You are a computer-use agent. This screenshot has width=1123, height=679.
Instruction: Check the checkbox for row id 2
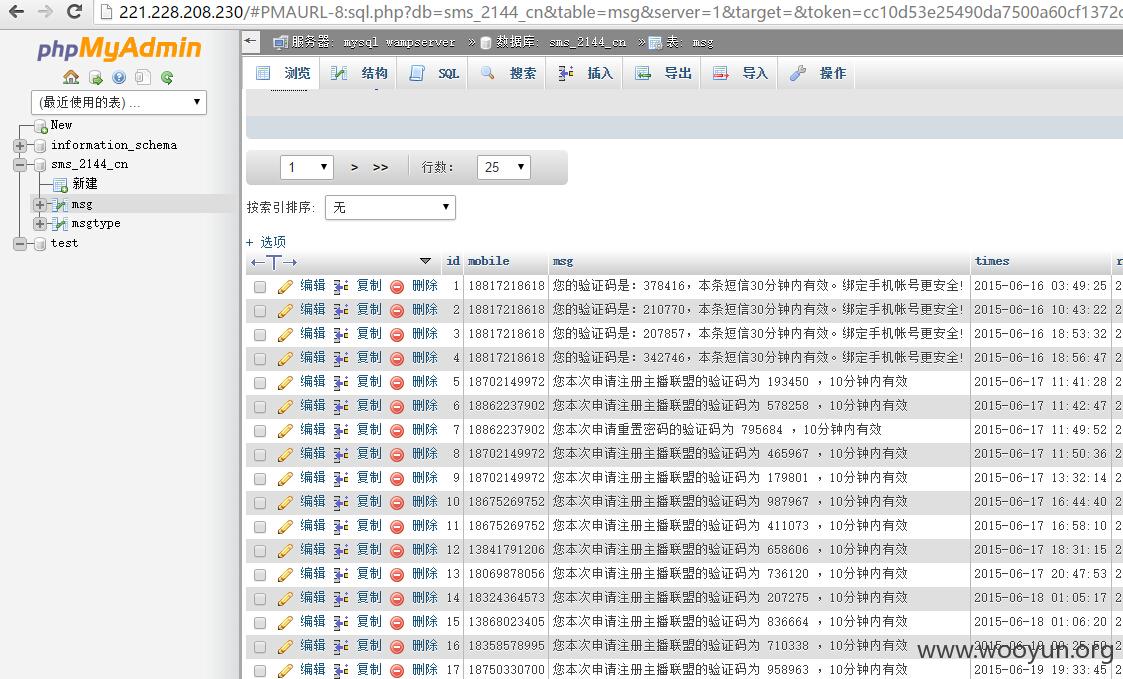pyautogui.click(x=260, y=311)
